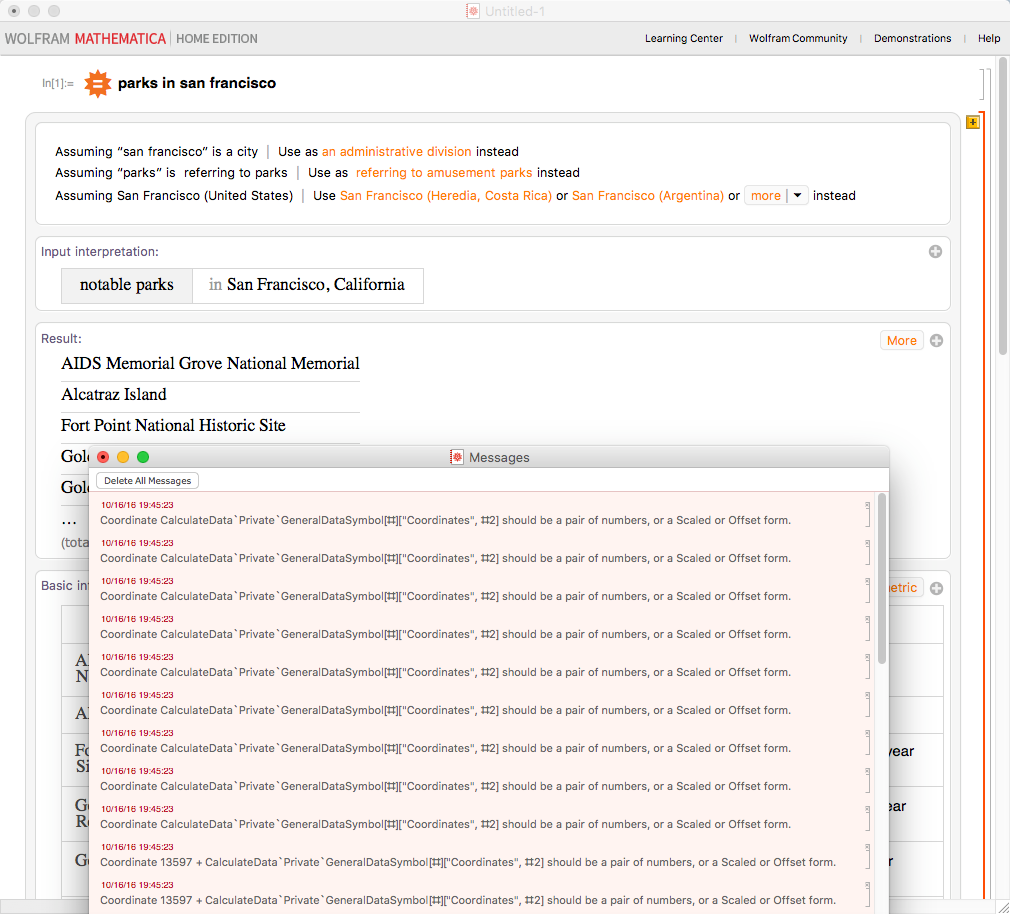
Task: Click the yellow plus icon by the output cell bracket
Action: pyautogui.click(x=973, y=122)
